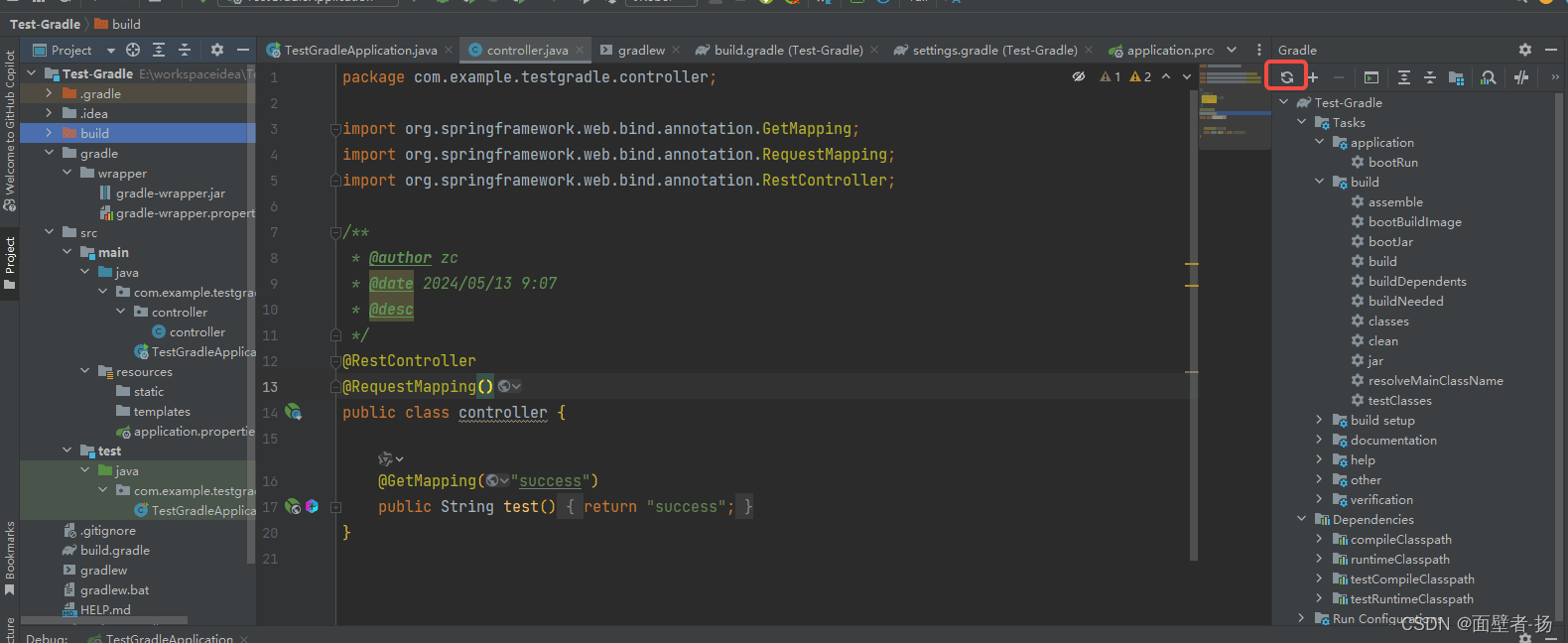Toggle fold on the test() method
1568x643 pixels.
[335, 507]
